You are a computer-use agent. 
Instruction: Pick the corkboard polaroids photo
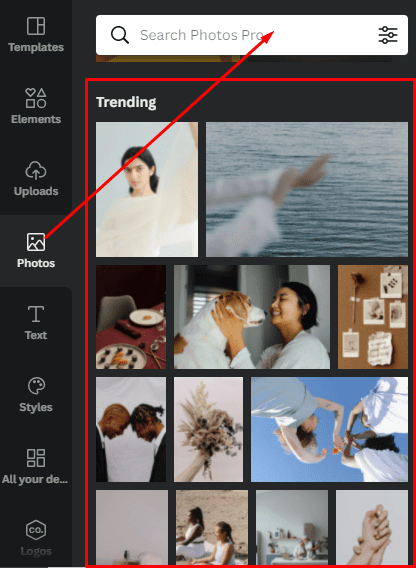pos(373,317)
